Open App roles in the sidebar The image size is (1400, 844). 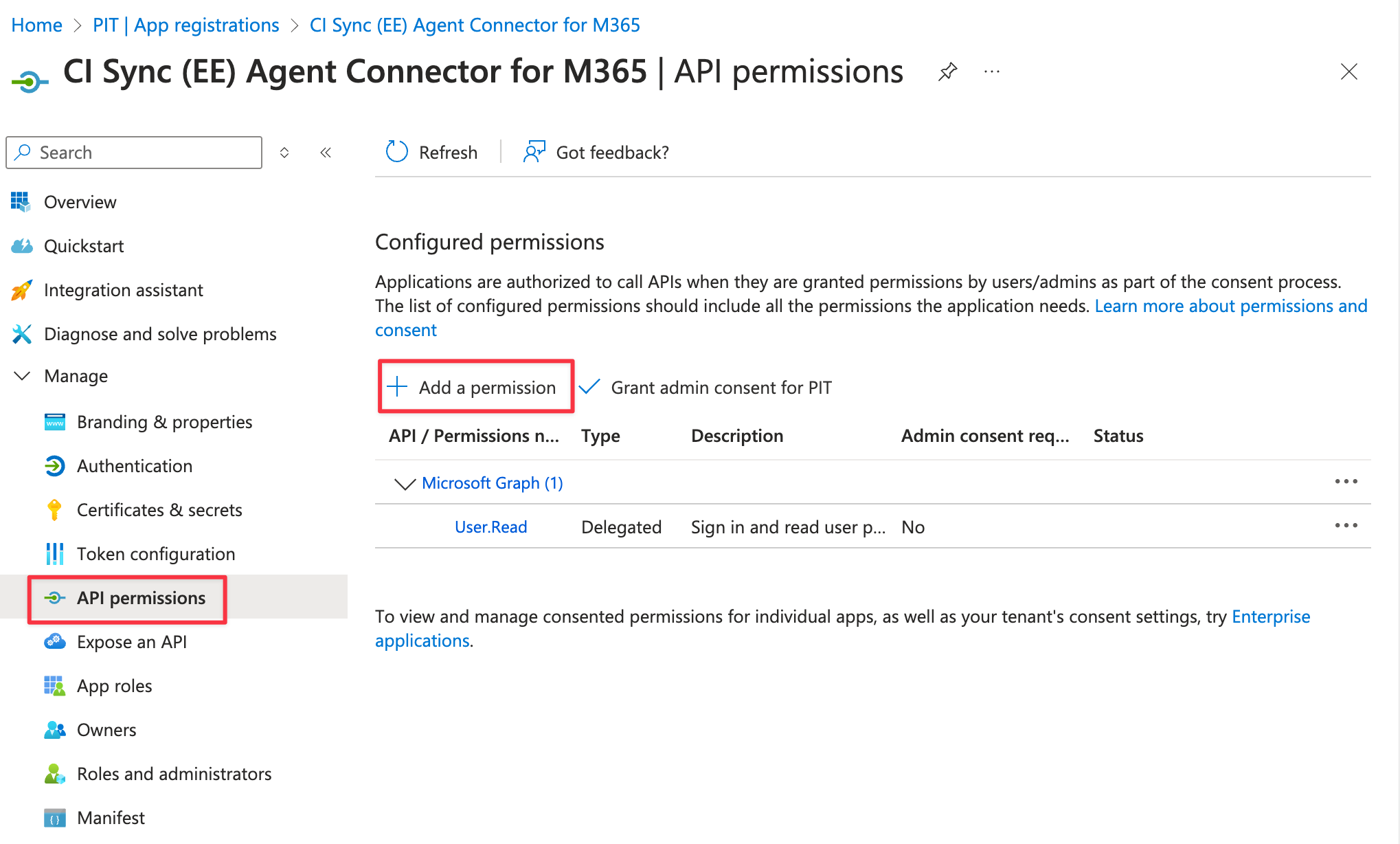pyautogui.click(x=115, y=686)
